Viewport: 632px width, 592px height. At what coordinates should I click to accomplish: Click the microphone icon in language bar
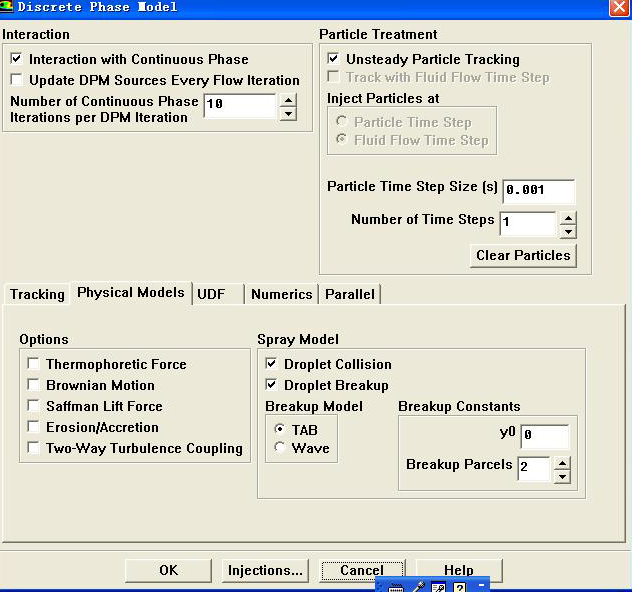[x=420, y=586]
